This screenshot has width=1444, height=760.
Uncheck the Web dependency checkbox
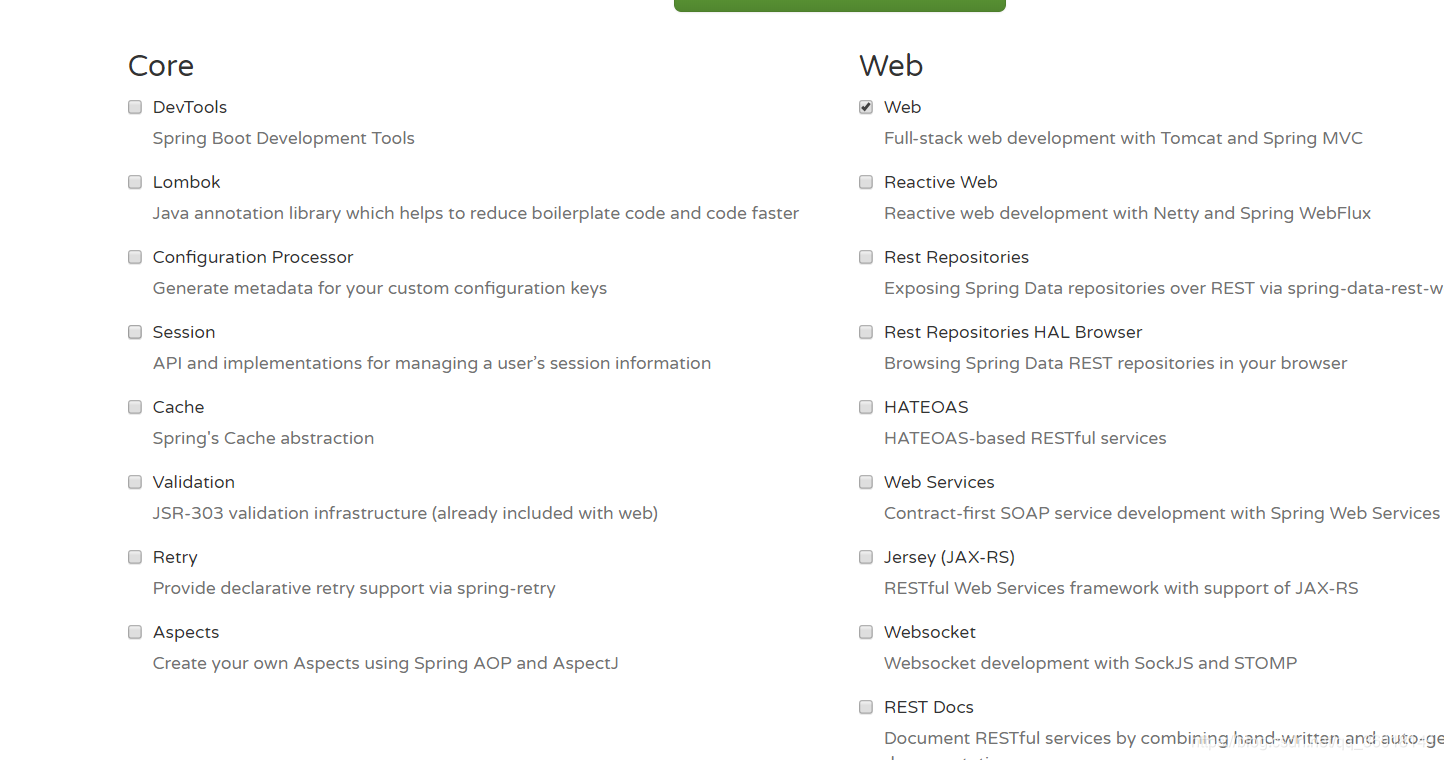point(866,107)
